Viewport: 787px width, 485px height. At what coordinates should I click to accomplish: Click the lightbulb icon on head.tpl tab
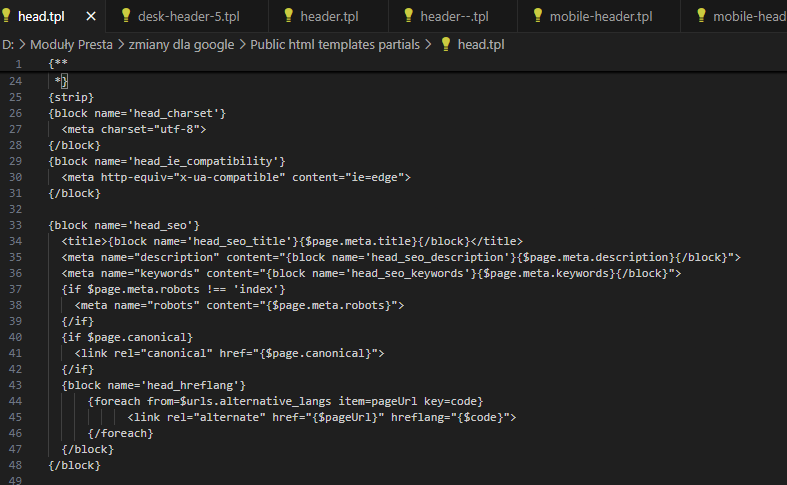[6, 16]
